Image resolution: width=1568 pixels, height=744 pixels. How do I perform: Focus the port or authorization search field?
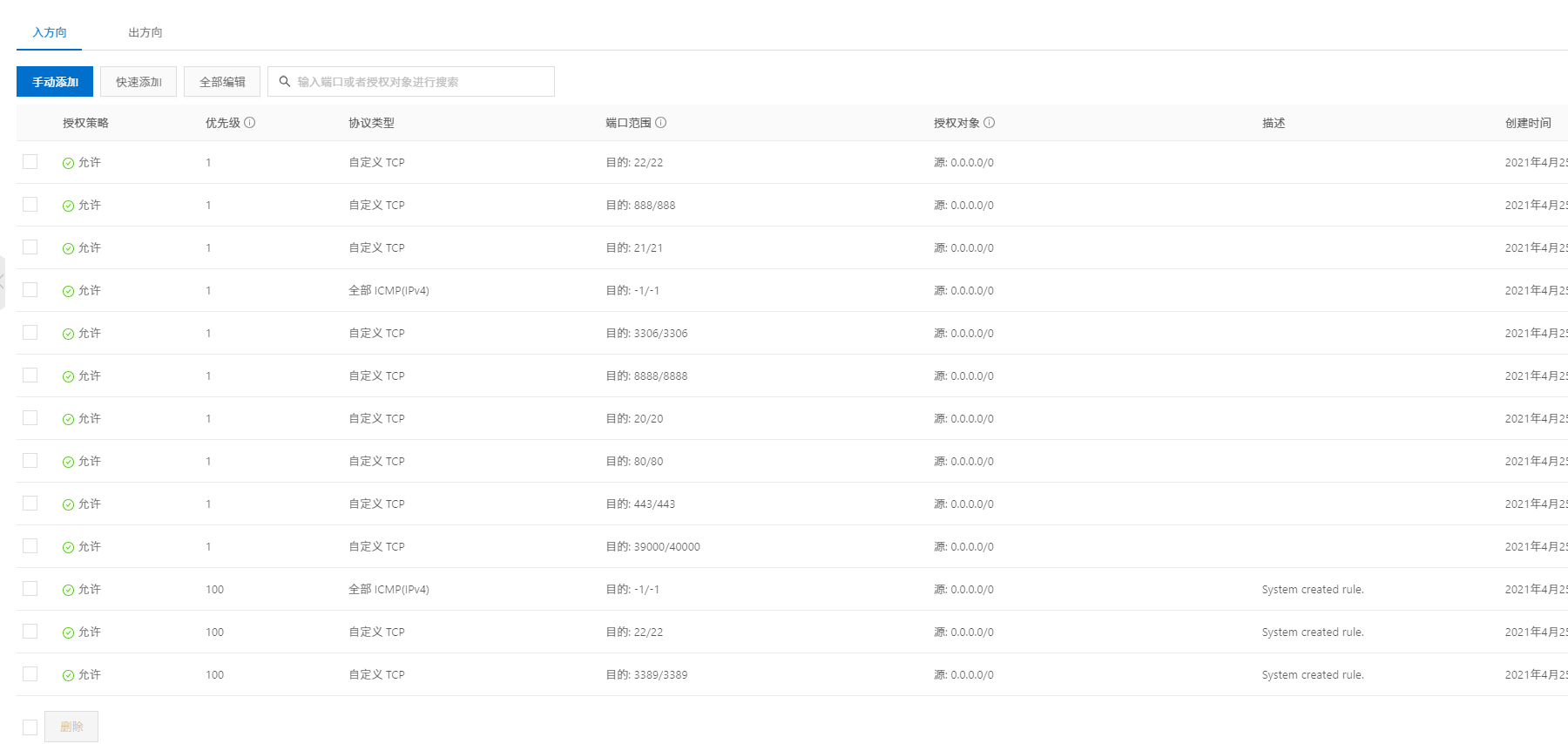click(x=411, y=82)
